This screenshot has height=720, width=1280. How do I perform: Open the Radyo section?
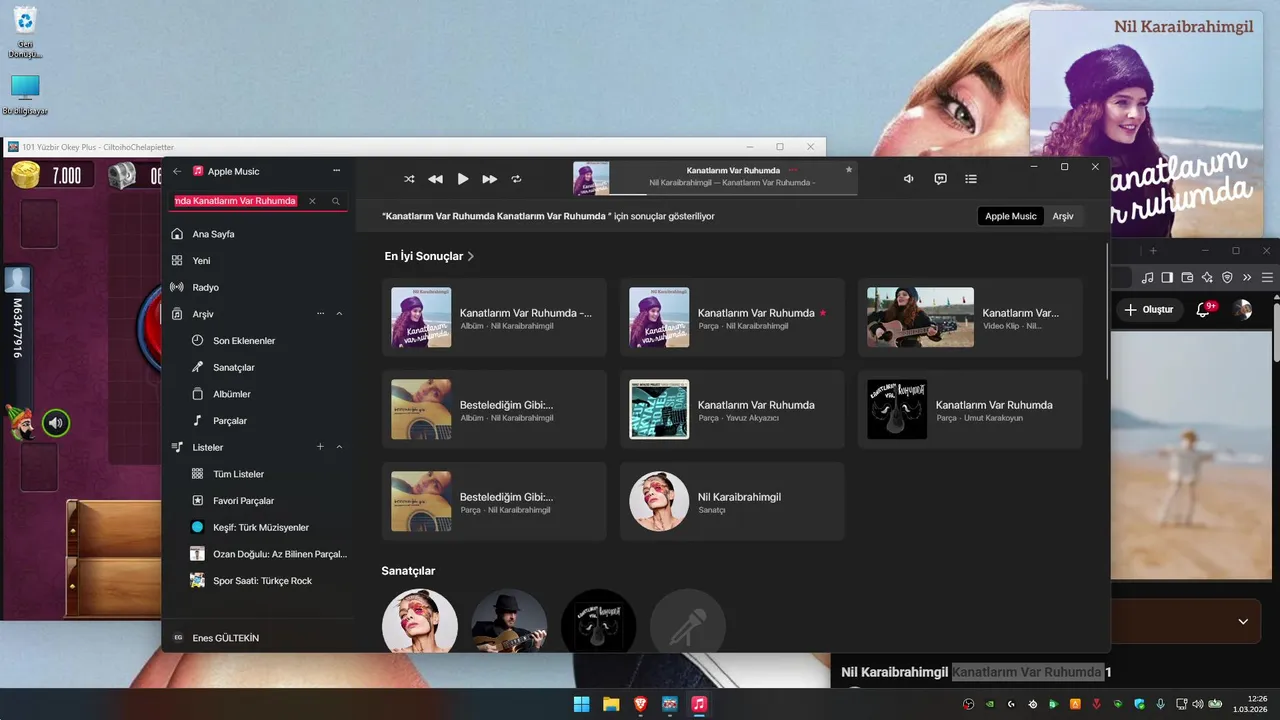[x=259, y=287]
